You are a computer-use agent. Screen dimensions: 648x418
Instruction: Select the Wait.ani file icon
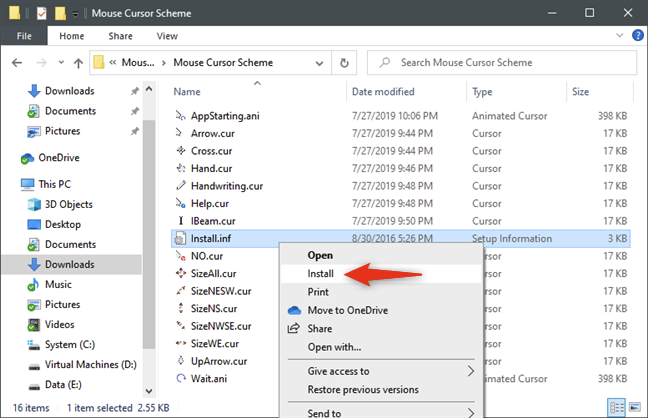pyautogui.click(x=181, y=379)
